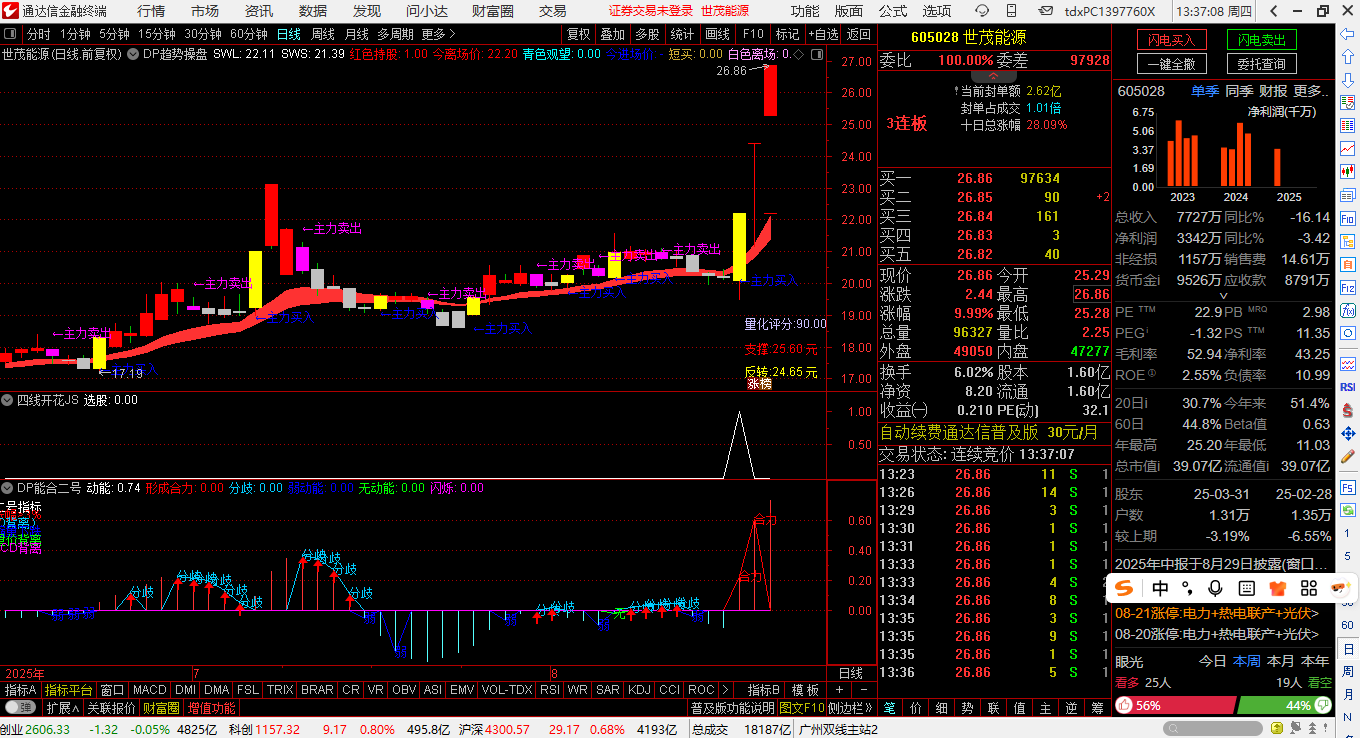The image size is (1360, 738).
Task: Click the 返回 button
Action: (x=859, y=33)
